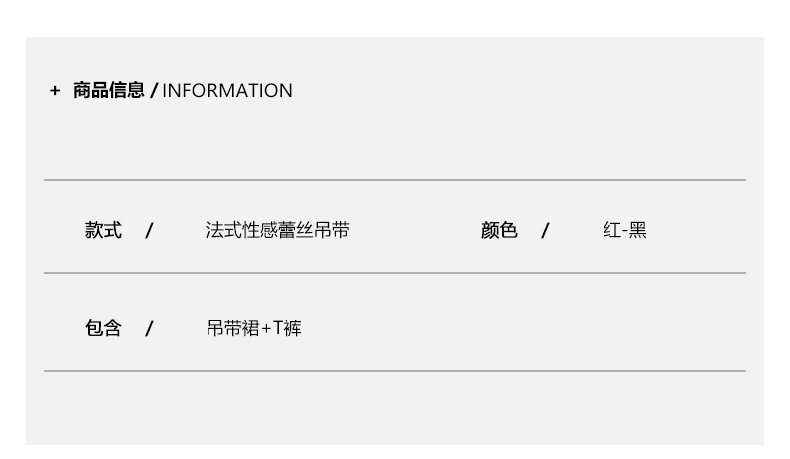
Task: Click the divider between 款式 and 包含 rows
Action: [395, 272]
